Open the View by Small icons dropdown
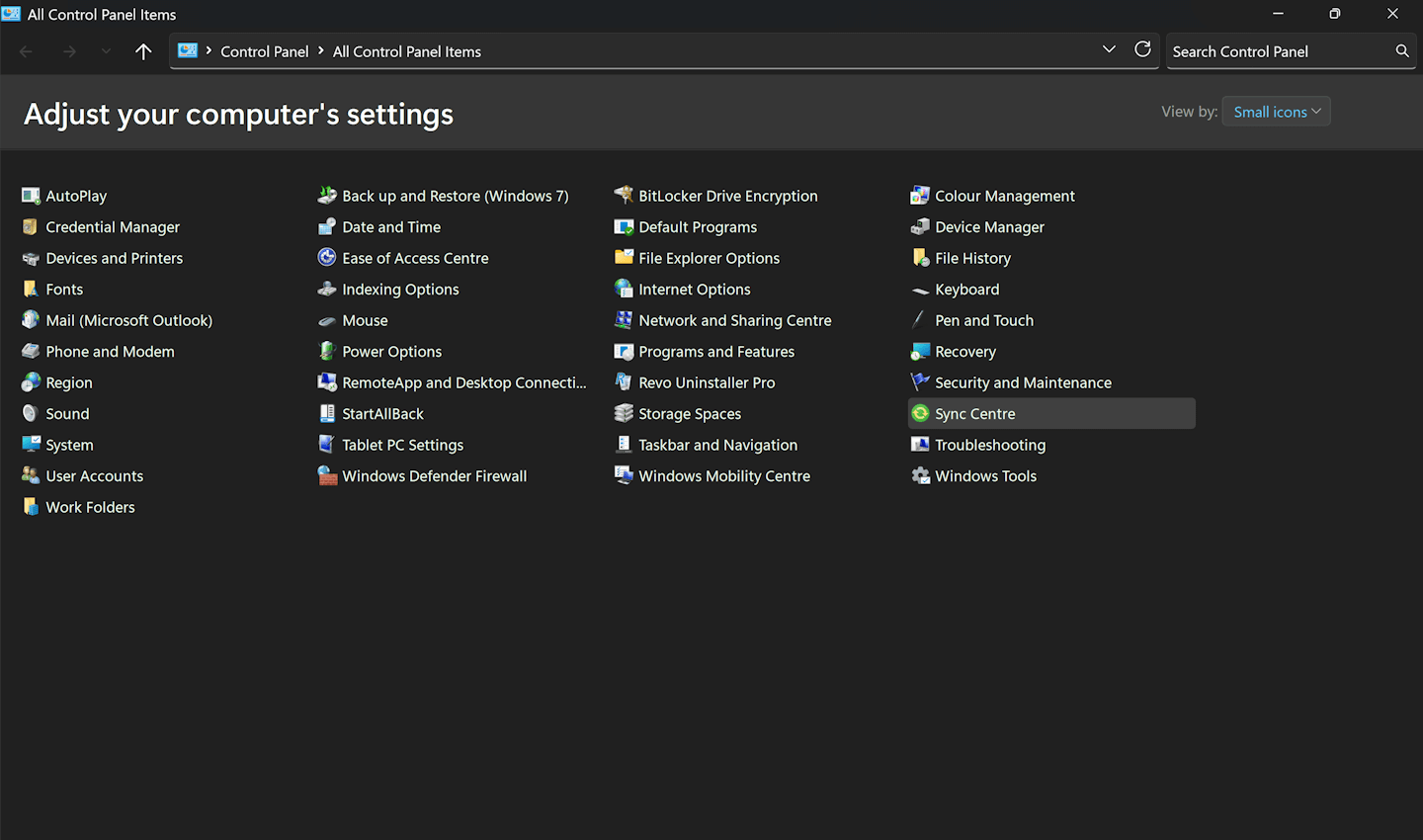 click(x=1276, y=111)
